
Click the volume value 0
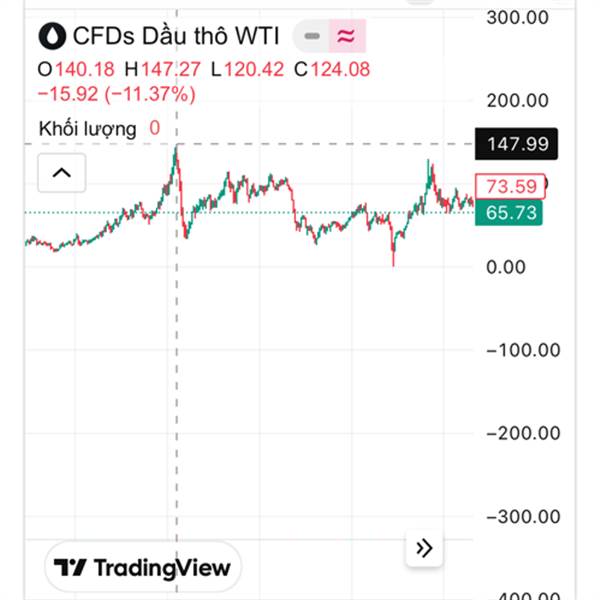155,128
